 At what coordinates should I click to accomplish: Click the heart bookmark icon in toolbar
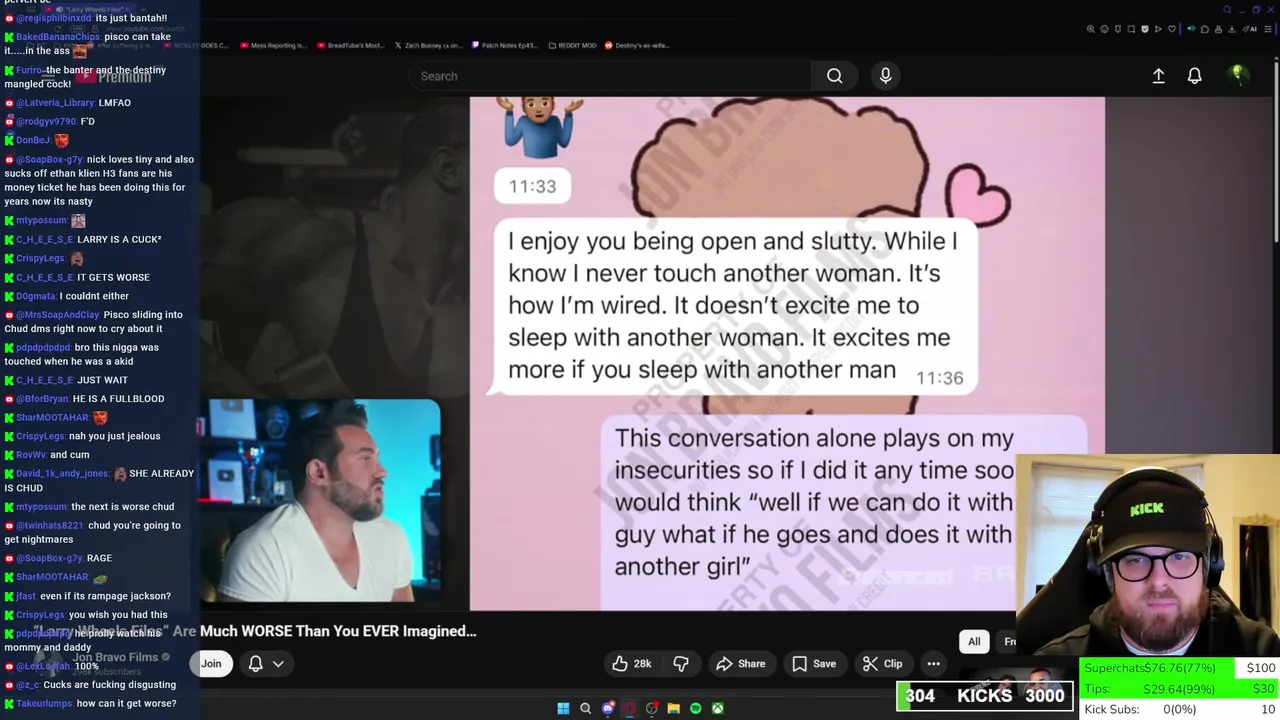[x=1172, y=29]
